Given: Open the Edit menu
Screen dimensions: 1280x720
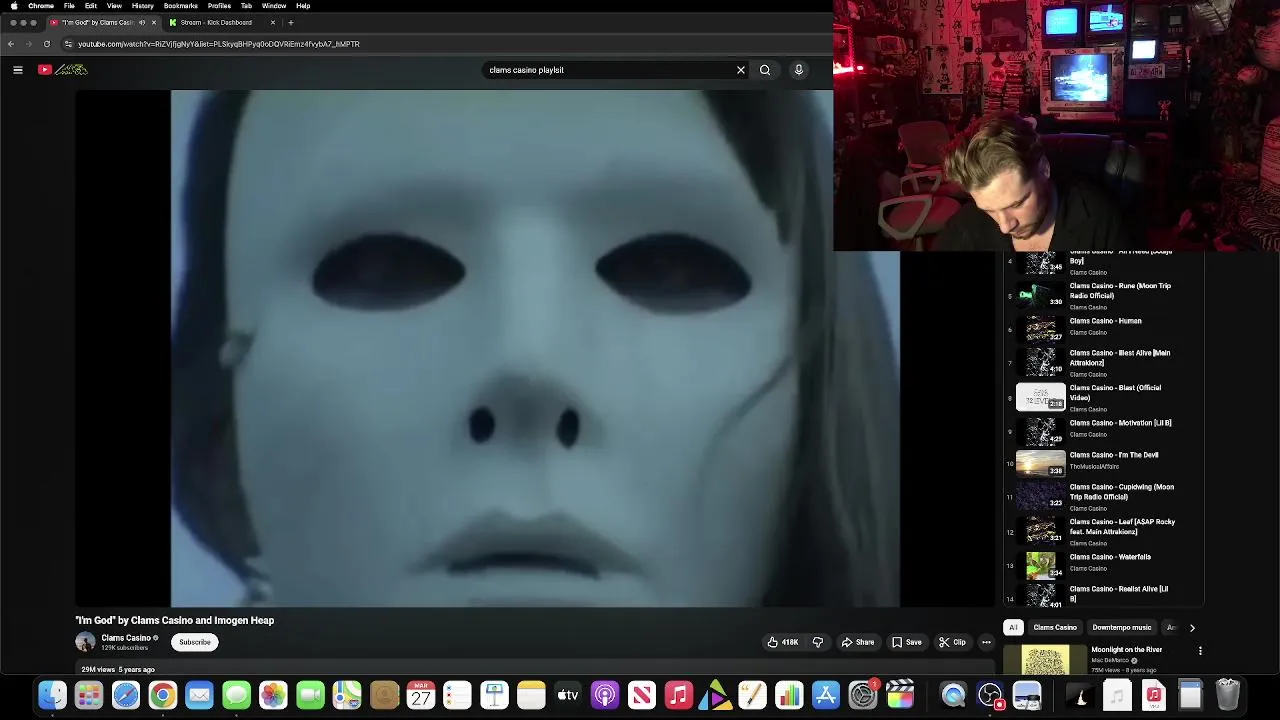Looking at the screenshot, I should pyautogui.click(x=90, y=6).
